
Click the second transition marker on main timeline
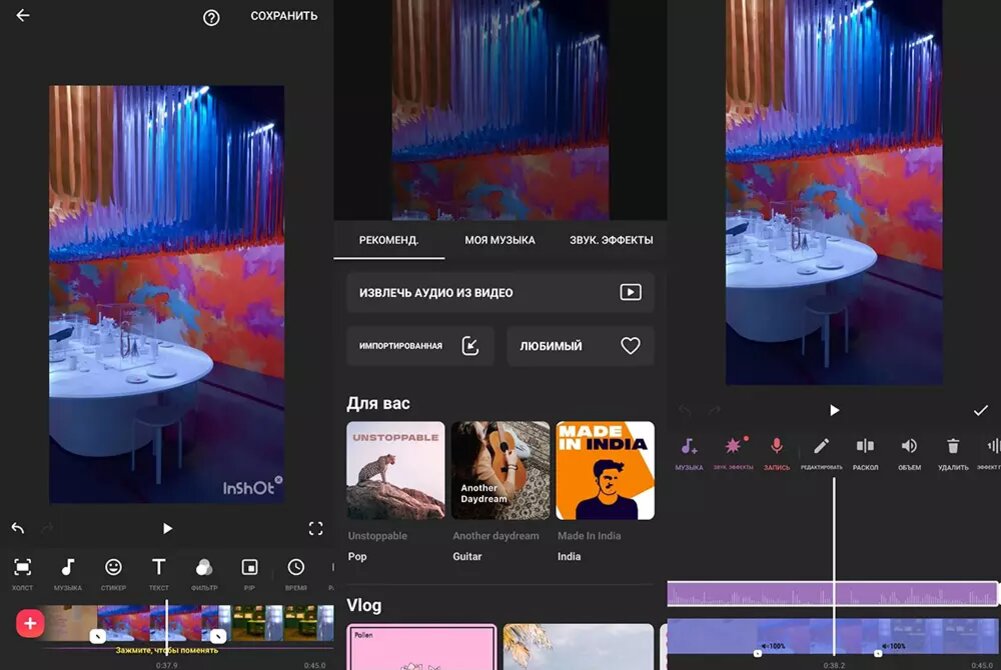pyautogui.click(x=218, y=636)
